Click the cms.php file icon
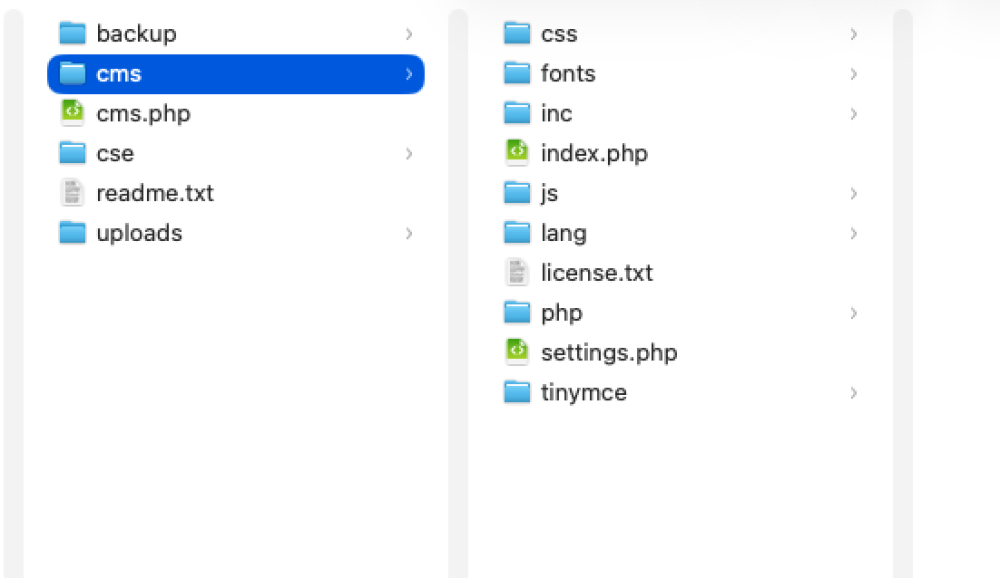The height and width of the screenshot is (578, 1000). (x=72, y=113)
